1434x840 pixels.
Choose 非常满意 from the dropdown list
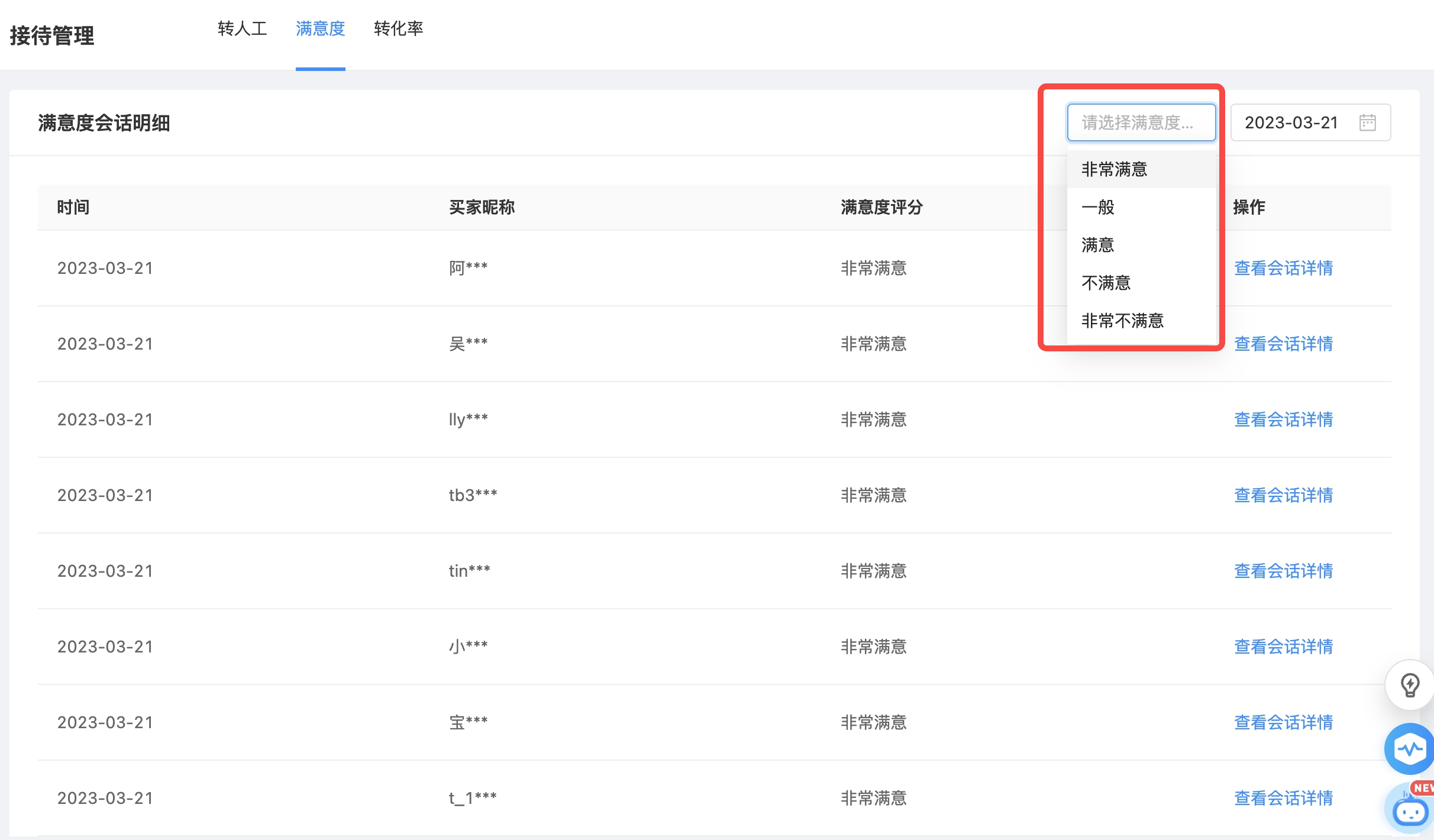1141,169
